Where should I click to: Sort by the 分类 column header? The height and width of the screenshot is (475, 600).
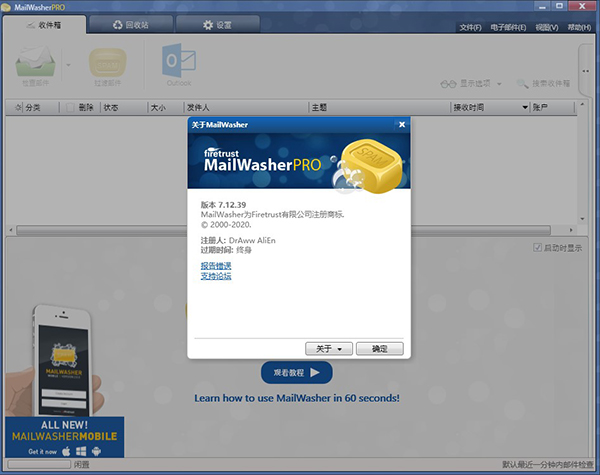pos(33,108)
